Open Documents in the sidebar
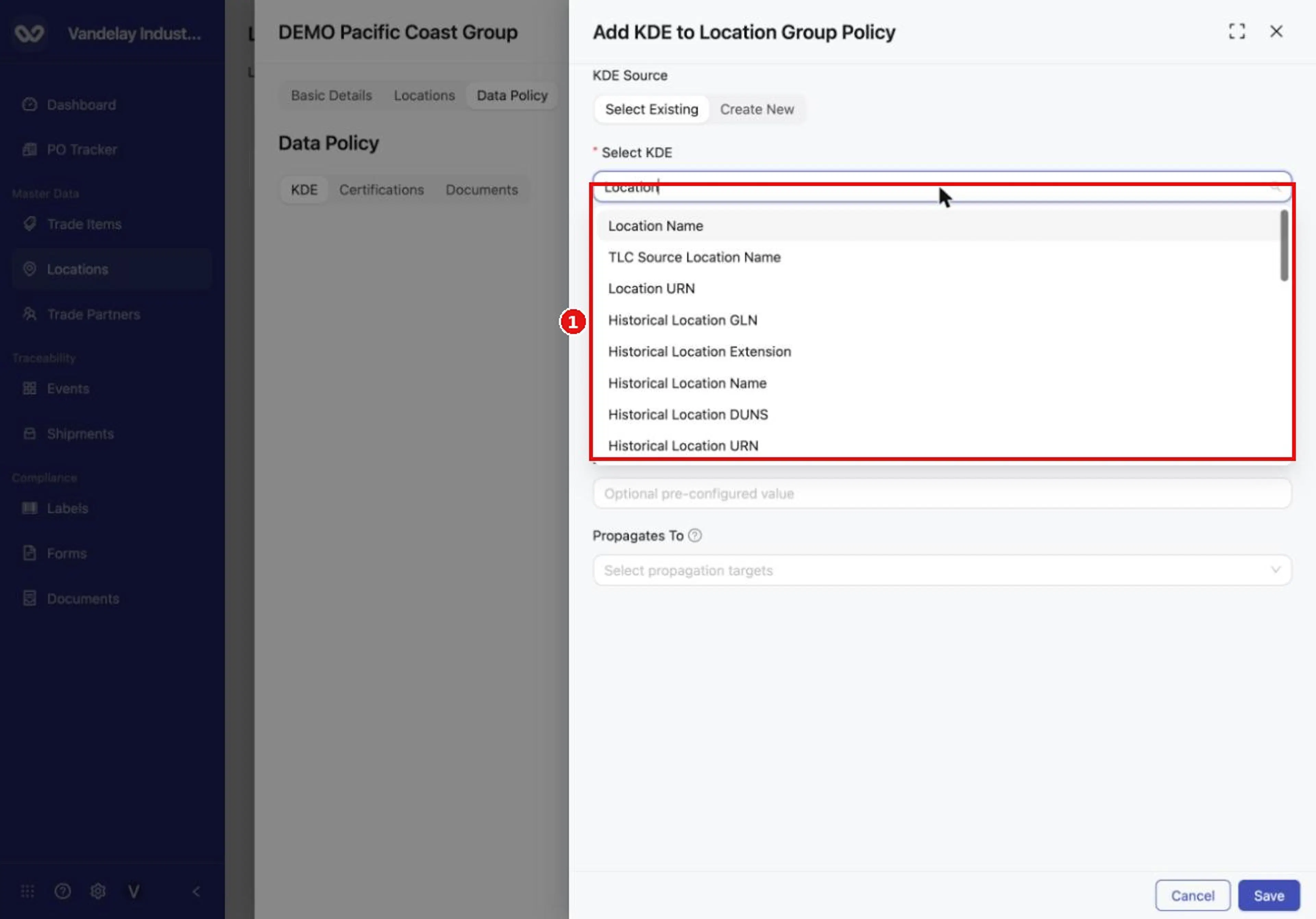This screenshot has width=1316, height=919. tap(83, 599)
